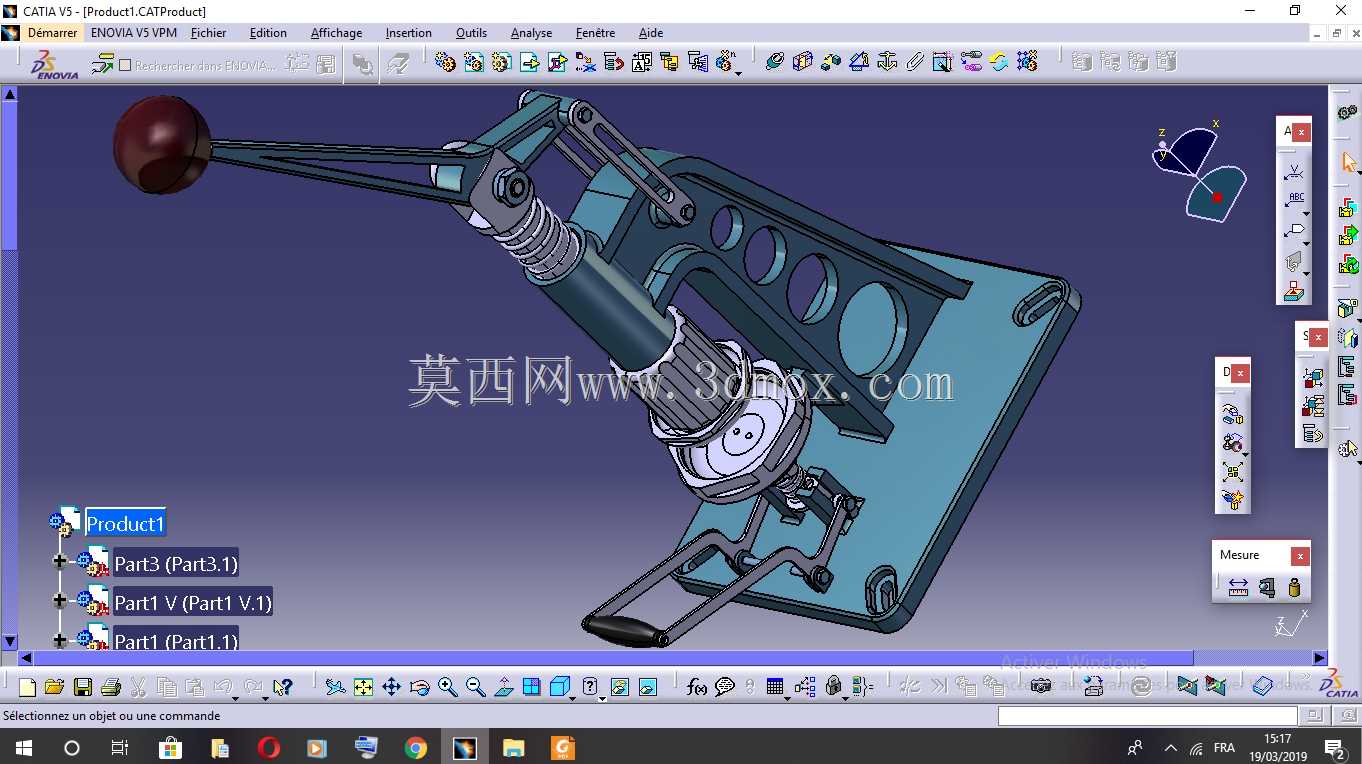The width and height of the screenshot is (1362, 764).
Task: Save the product with the floppy disk icon
Action: (83, 687)
